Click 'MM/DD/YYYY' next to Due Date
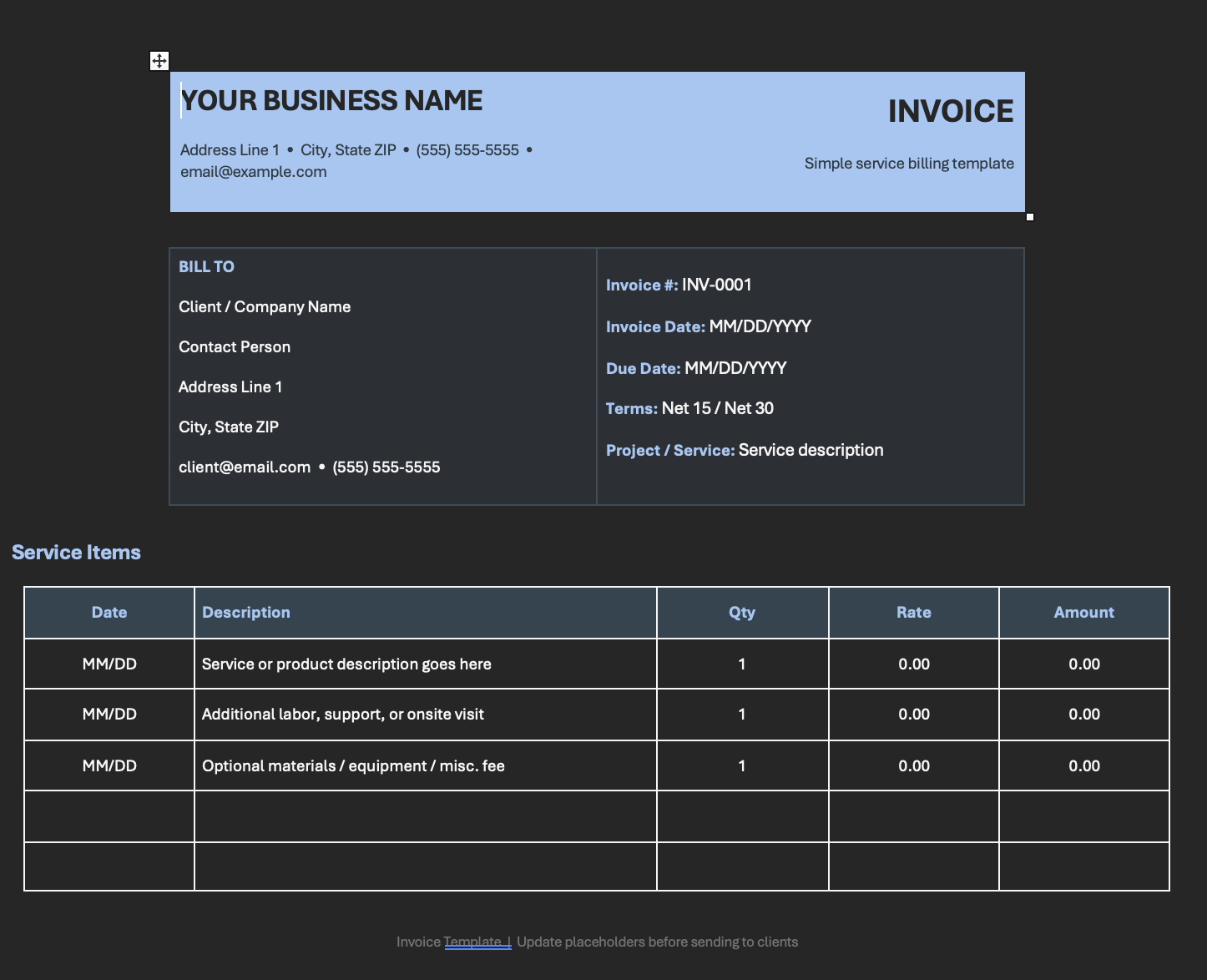This screenshot has height=980, width=1207. click(735, 369)
